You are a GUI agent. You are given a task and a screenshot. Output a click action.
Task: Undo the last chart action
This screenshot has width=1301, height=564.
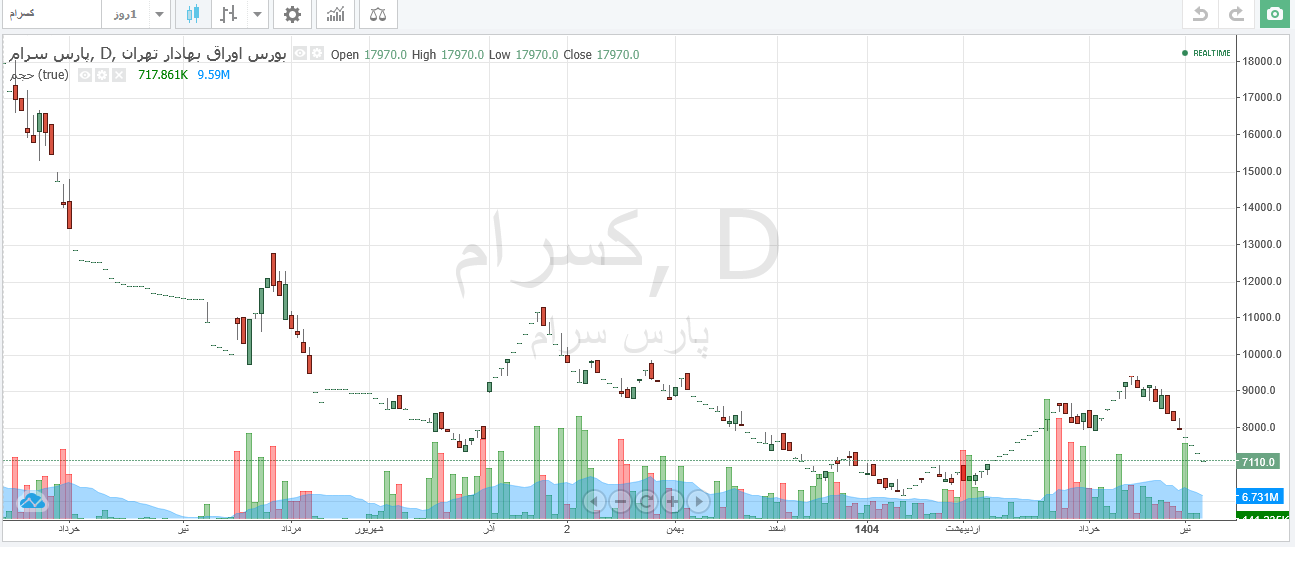click(x=1201, y=14)
